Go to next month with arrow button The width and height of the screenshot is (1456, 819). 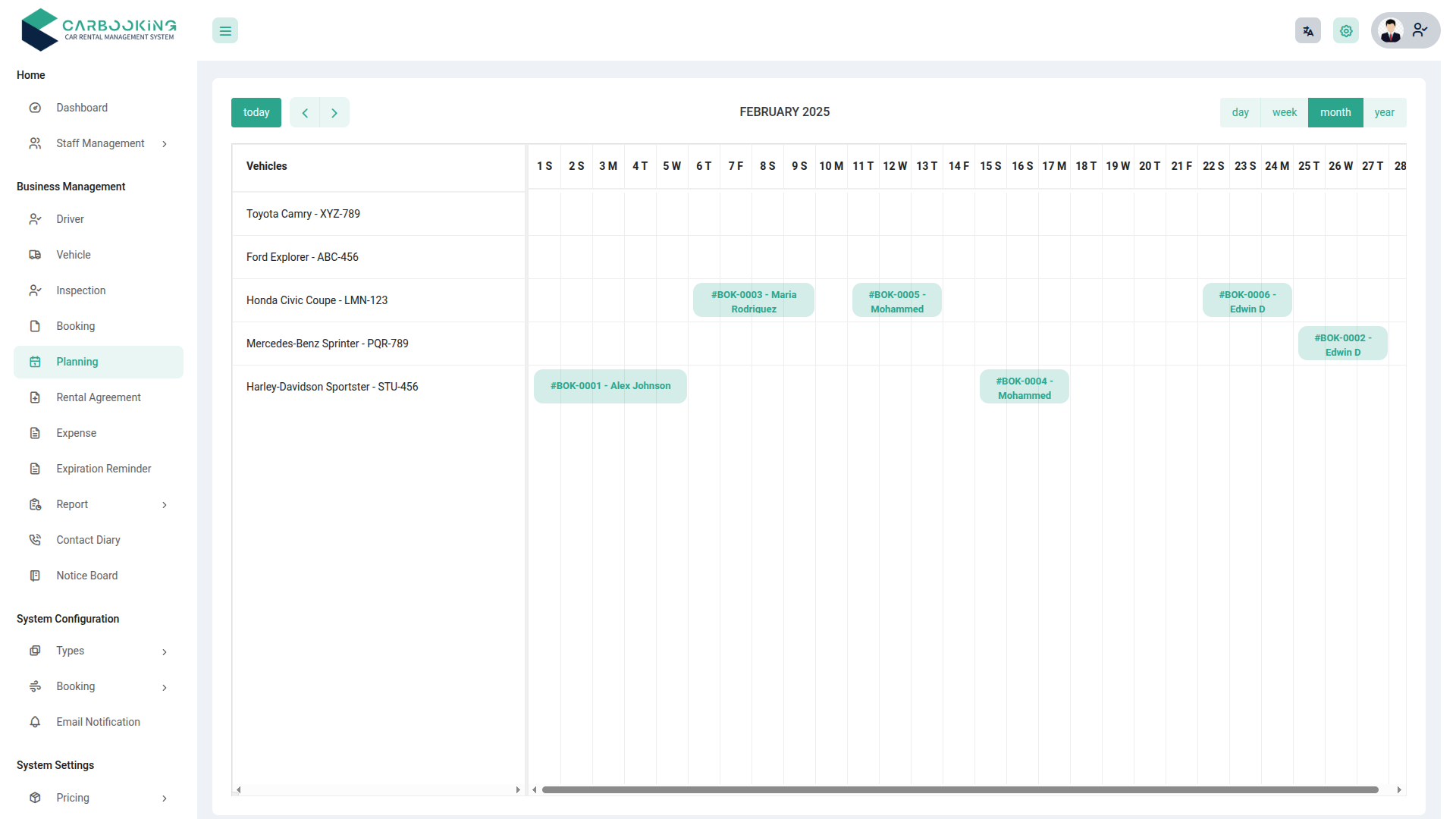[x=334, y=112]
